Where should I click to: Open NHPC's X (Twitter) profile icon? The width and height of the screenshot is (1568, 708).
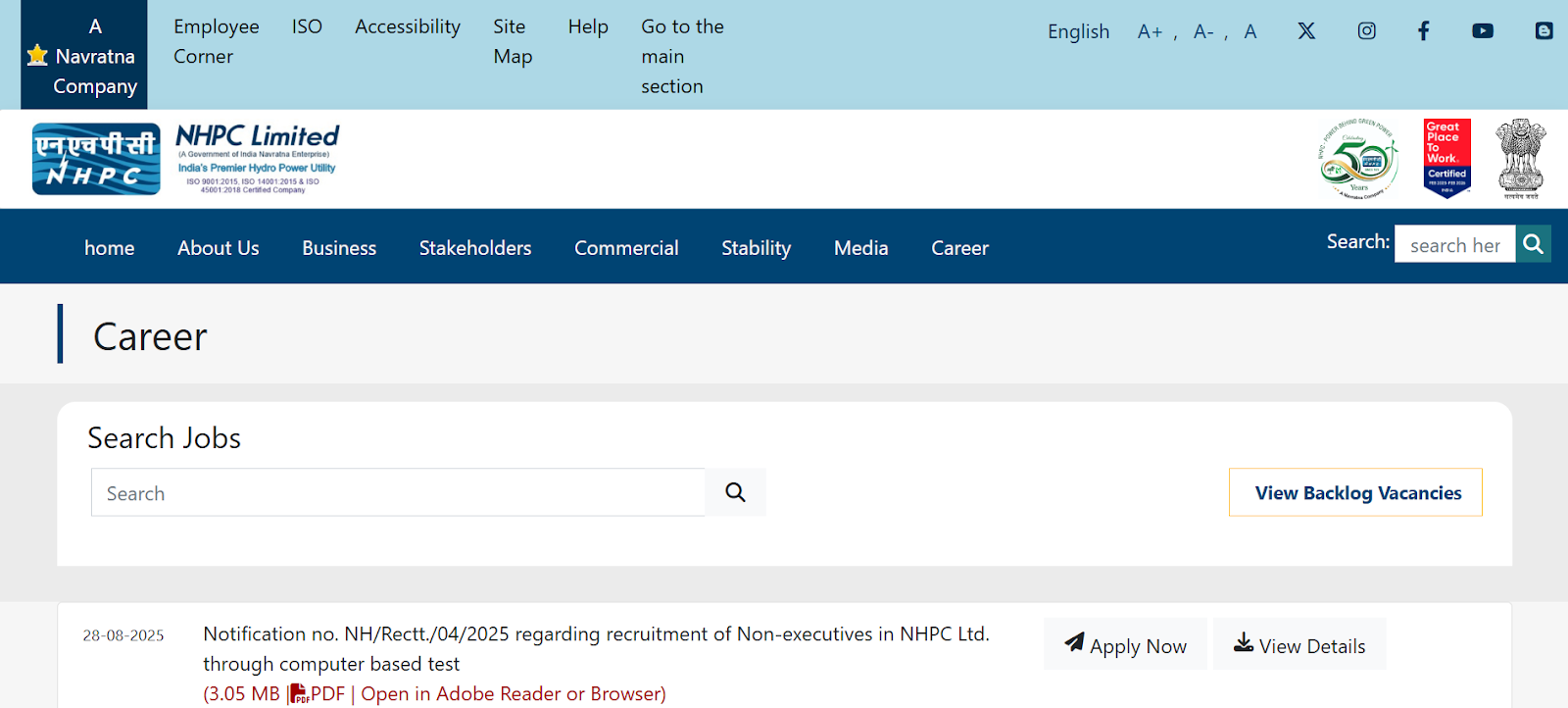(1306, 31)
